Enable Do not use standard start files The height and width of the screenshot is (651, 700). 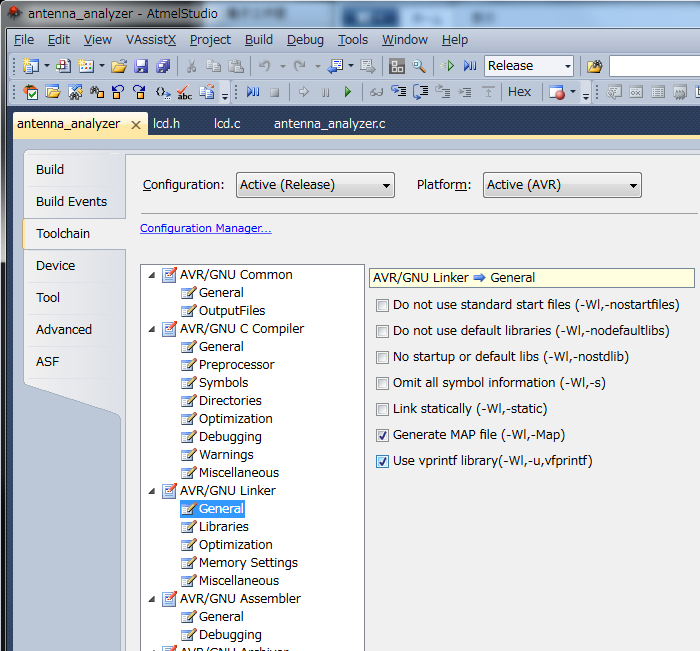click(382, 305)
